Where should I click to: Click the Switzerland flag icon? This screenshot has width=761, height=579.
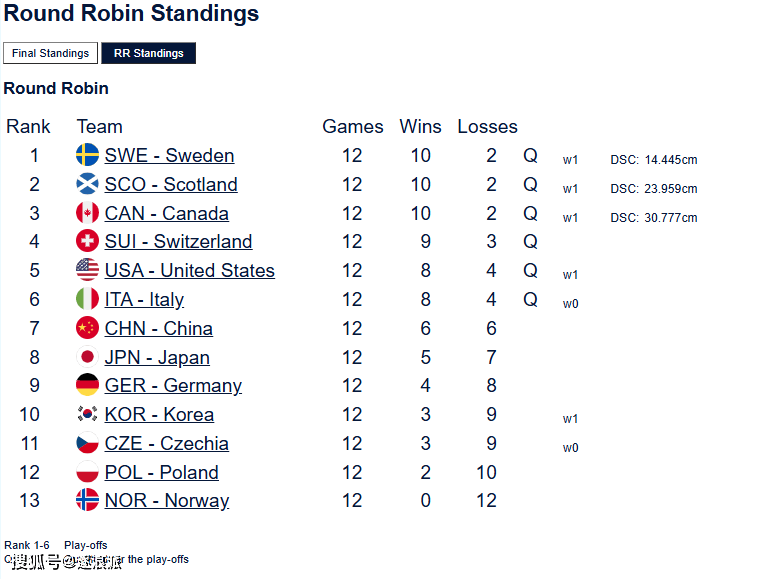tap(87, 241)
